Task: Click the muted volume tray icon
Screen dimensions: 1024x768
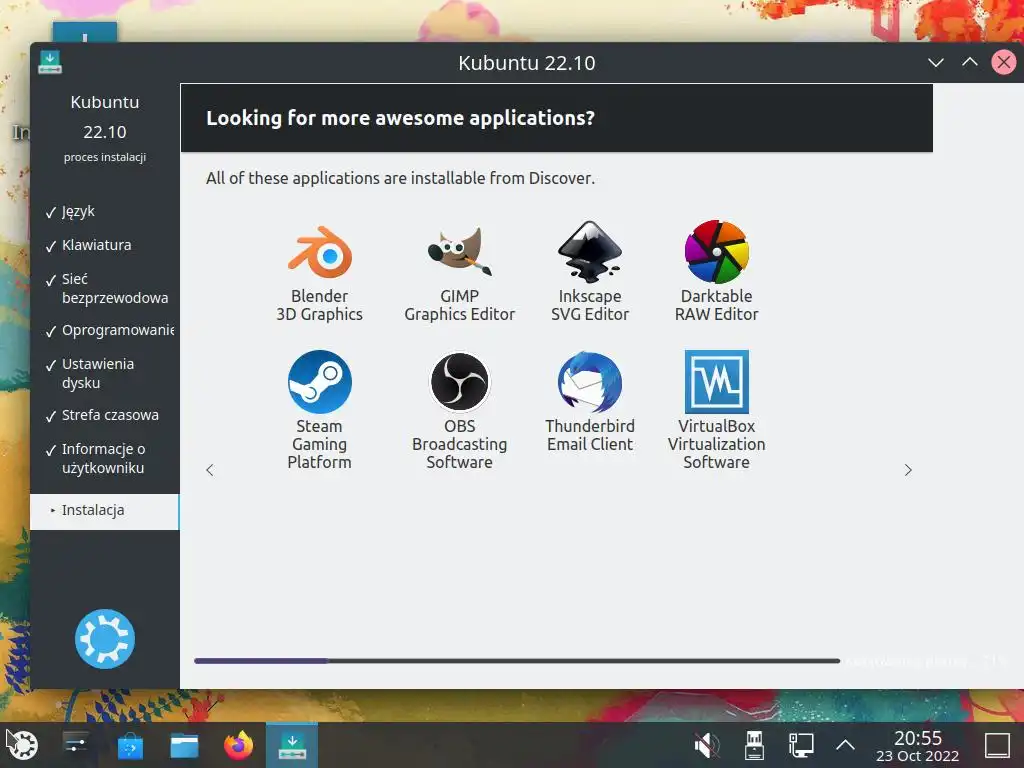Action: [707, 745]
